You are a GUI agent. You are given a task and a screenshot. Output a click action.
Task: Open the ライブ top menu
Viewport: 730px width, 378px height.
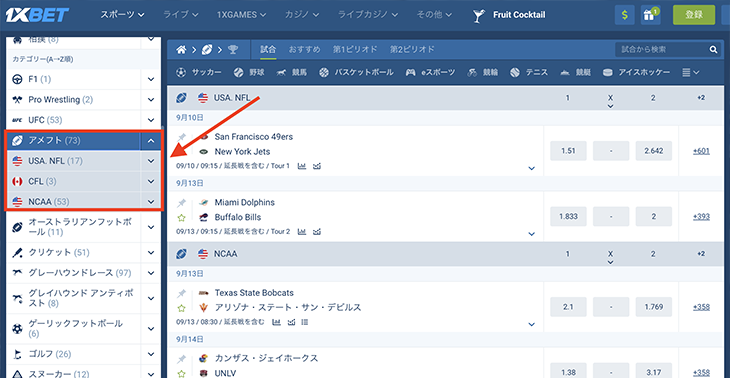(x=182, y=14)
